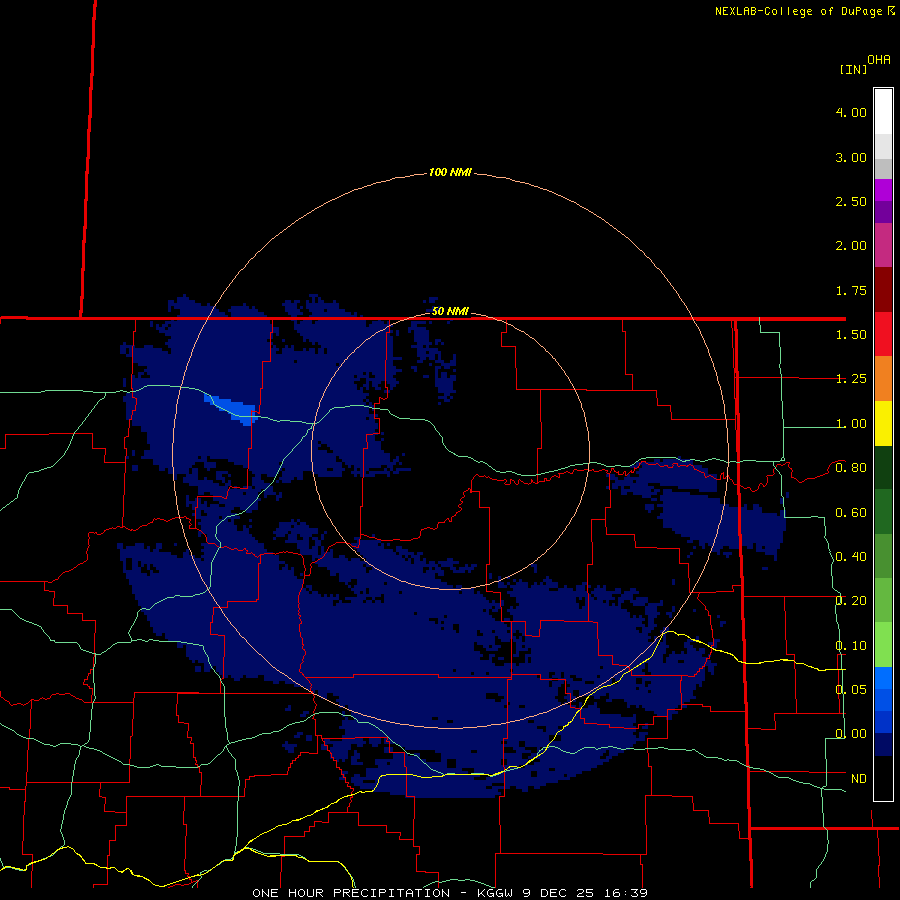Click the 1.25 legend value
Screen dimensions: 900x900
pyautogui.click(x=851, y=379)
